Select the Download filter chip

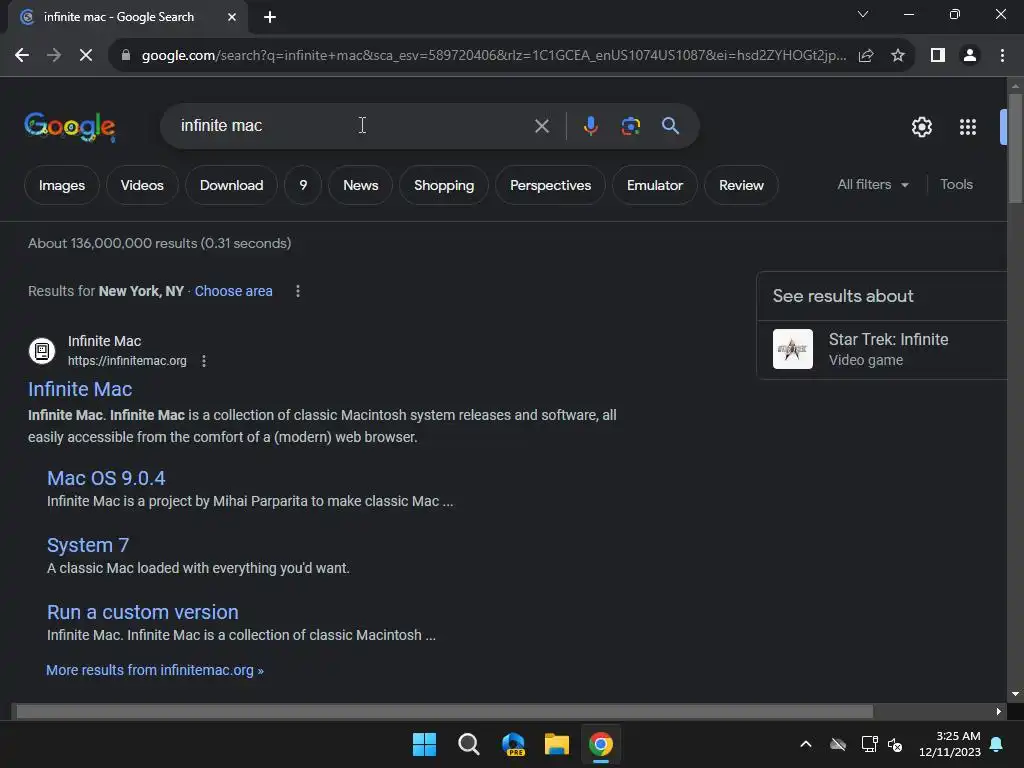(x=231, y=185)
